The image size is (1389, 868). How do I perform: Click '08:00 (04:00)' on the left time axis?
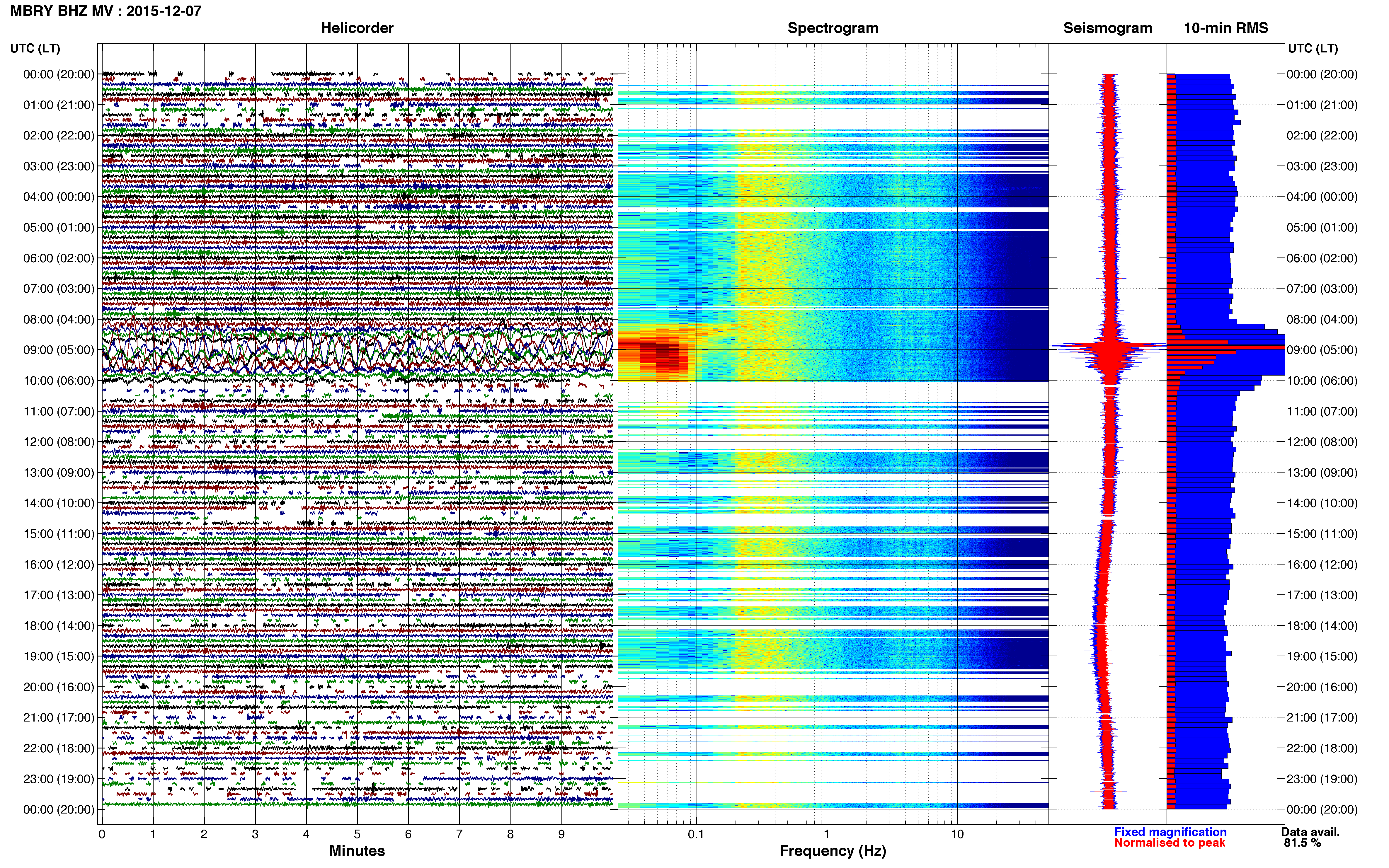pos(59,319)
